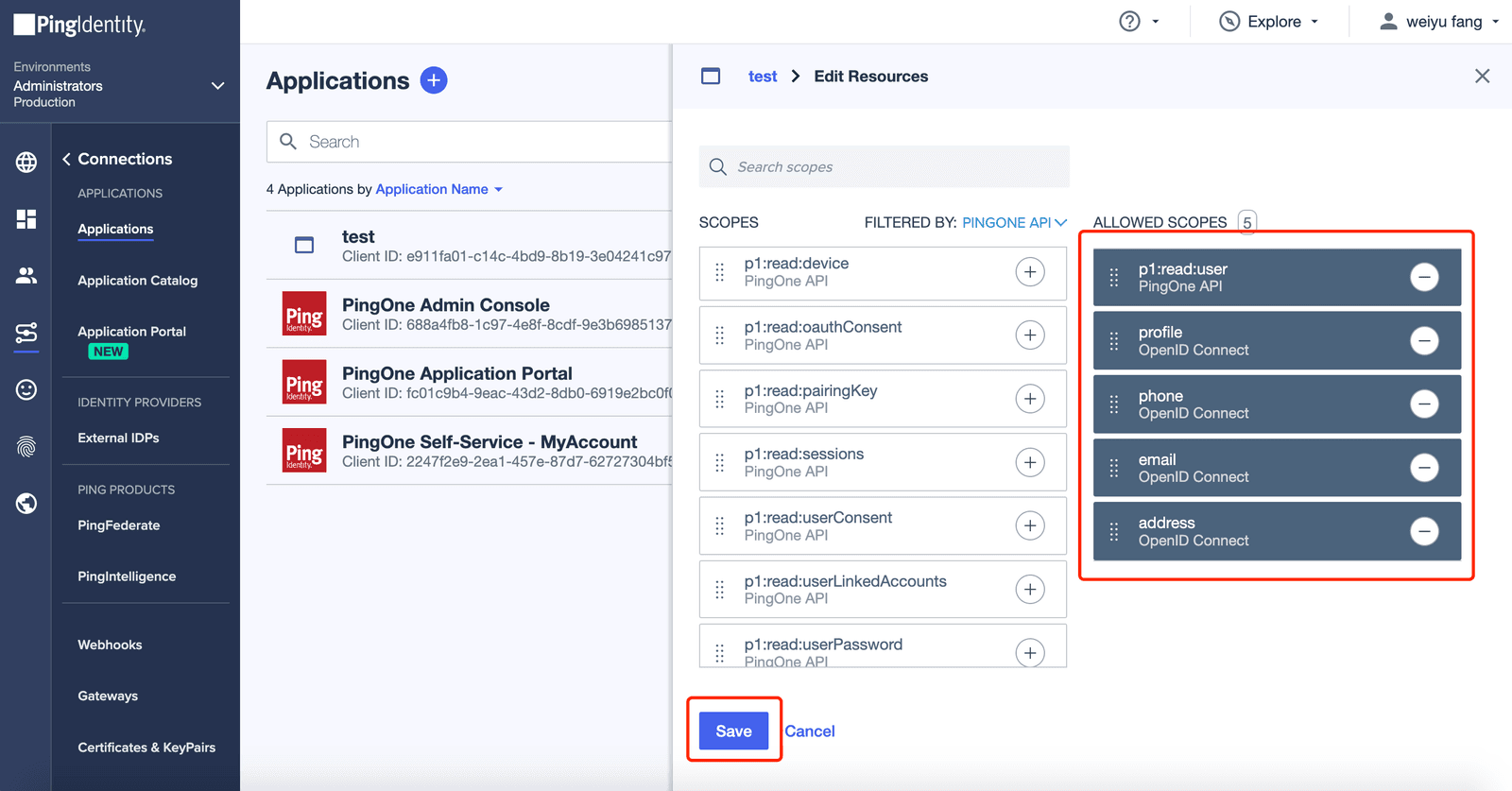This screenshot has height=791, width=1512.
Task: Add the p1:read:userPassword scope
Action: point(1030,652)
